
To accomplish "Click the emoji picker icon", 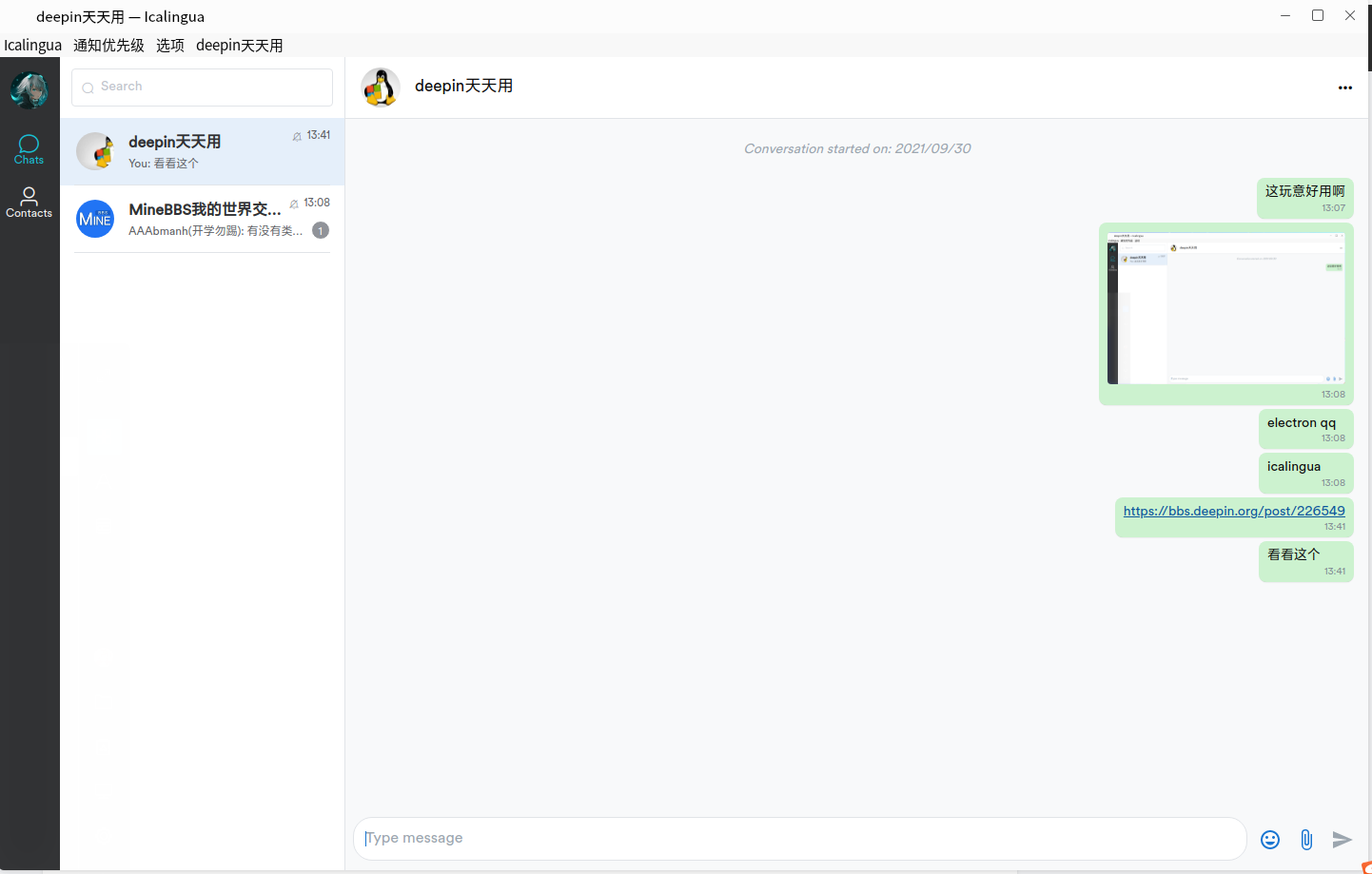I will pyautogui.click(x=1270, y=839).
